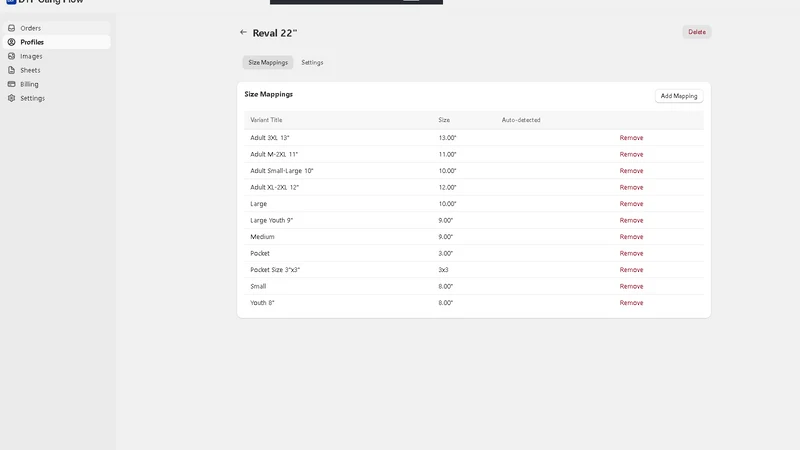
Task: Click the Variant Title column header
Action: tap(266, 120)
